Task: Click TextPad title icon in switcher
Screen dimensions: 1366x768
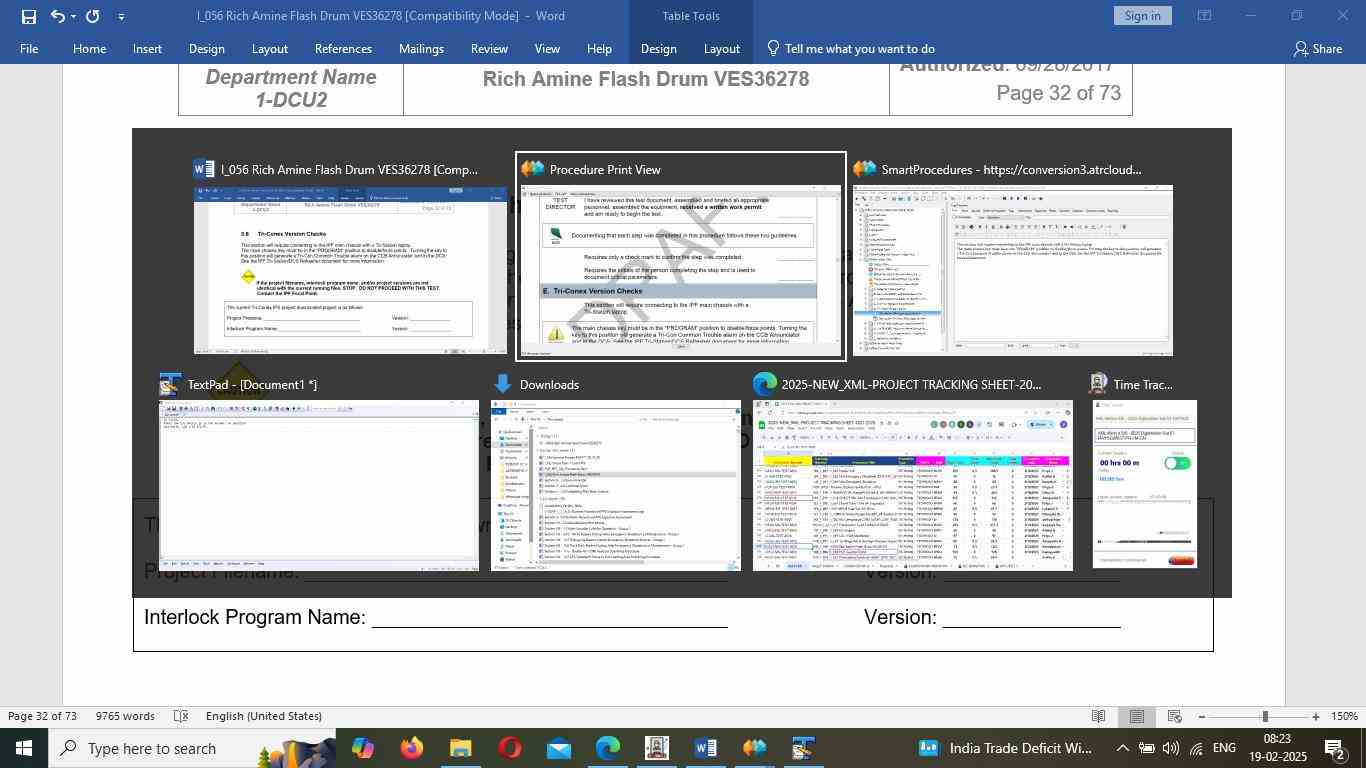Action: (170, 384)
